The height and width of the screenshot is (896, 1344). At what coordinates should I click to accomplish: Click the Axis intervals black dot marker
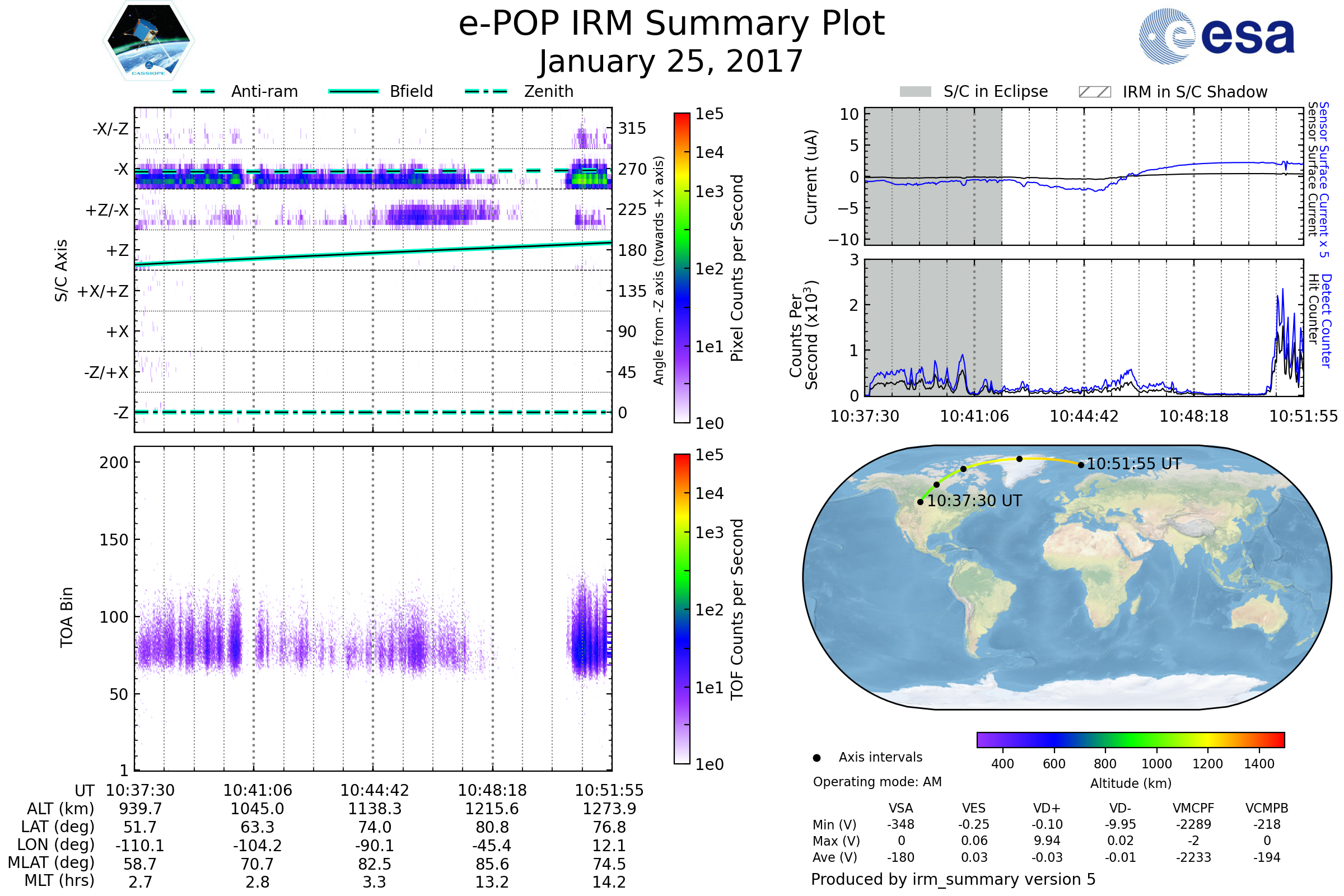coord(816,758)
